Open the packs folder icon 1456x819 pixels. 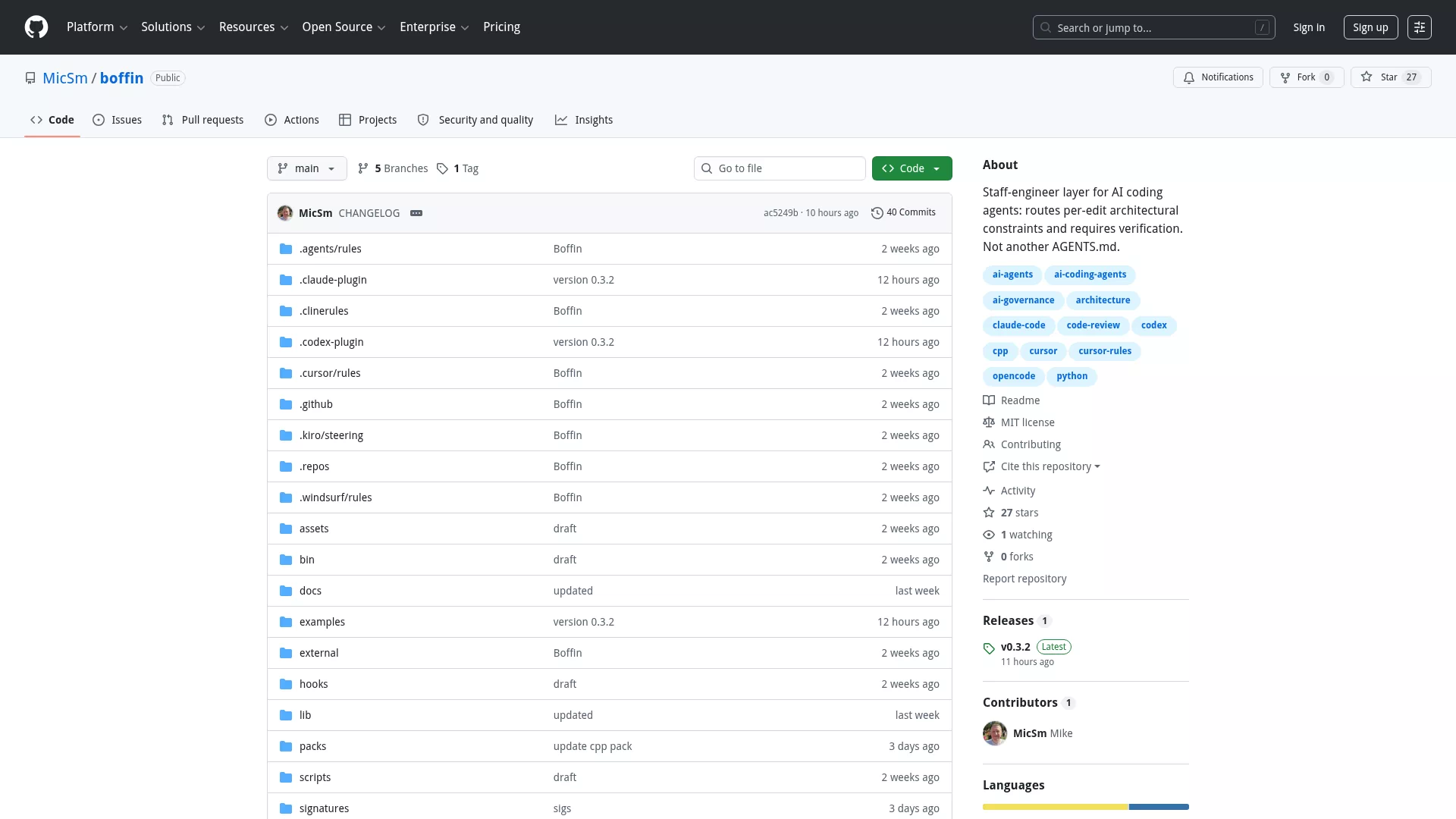(286, 746)
